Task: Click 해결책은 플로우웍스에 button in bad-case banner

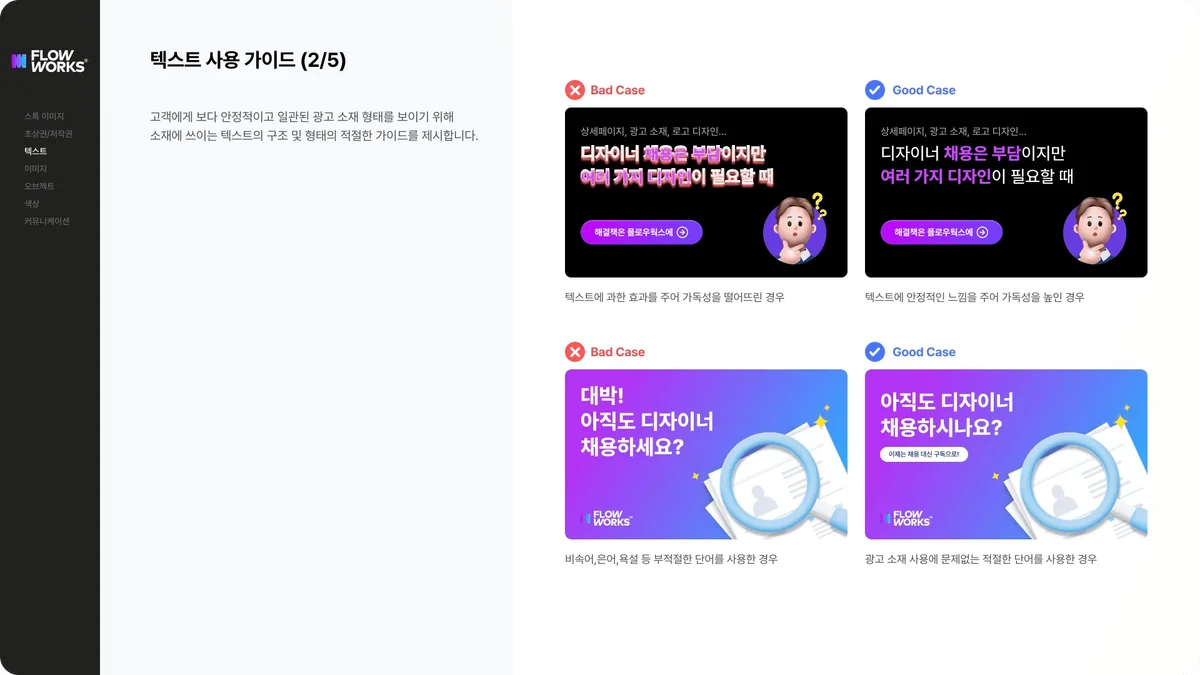Action: coord(641,232)
